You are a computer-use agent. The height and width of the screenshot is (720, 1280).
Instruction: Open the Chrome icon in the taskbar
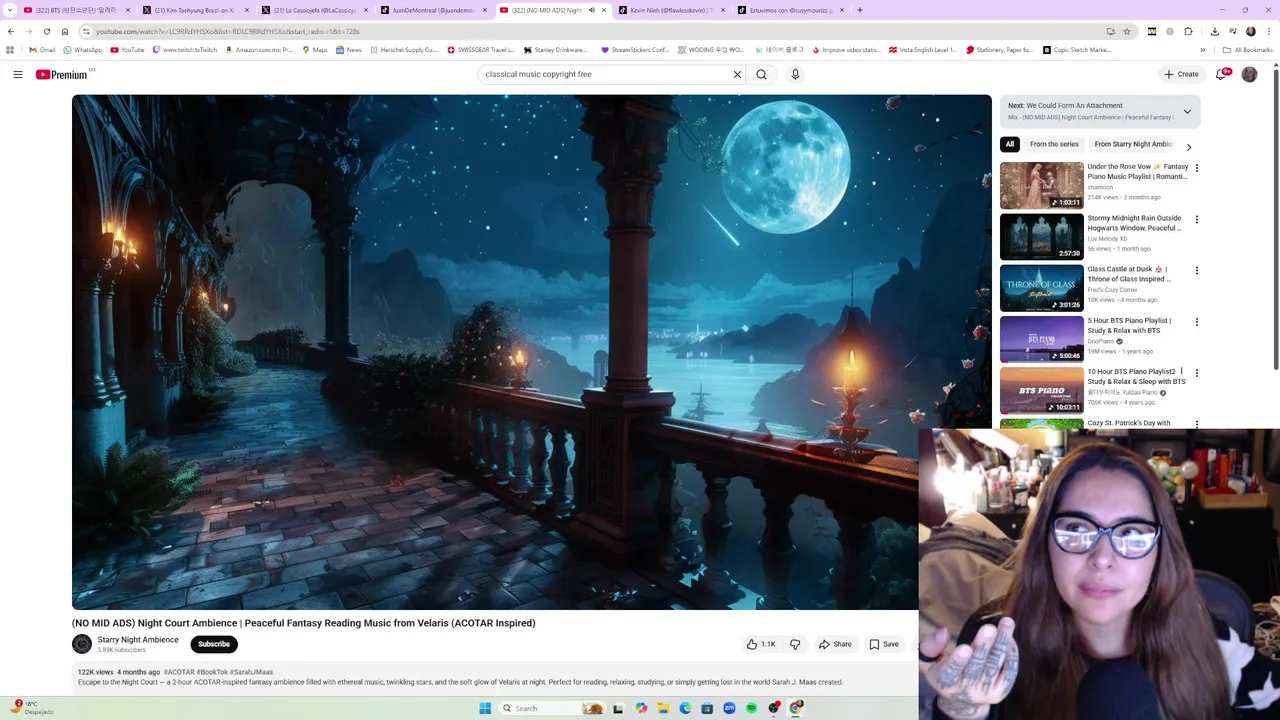click(796, 708)
